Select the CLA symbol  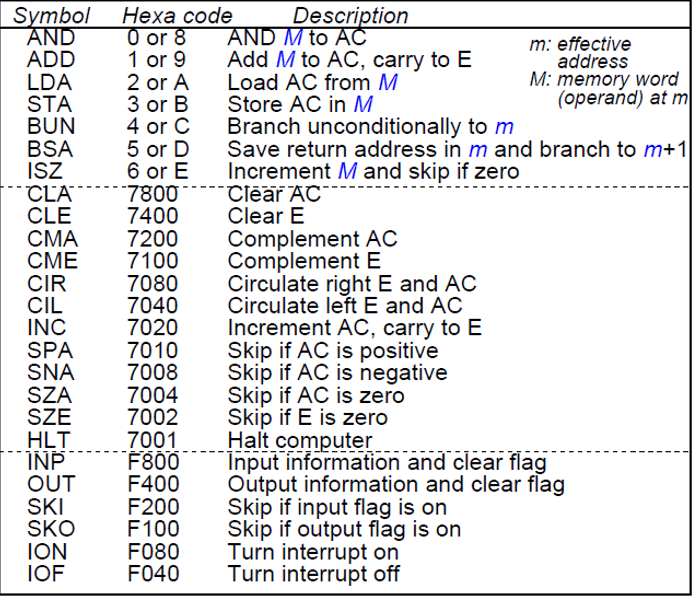49,194
